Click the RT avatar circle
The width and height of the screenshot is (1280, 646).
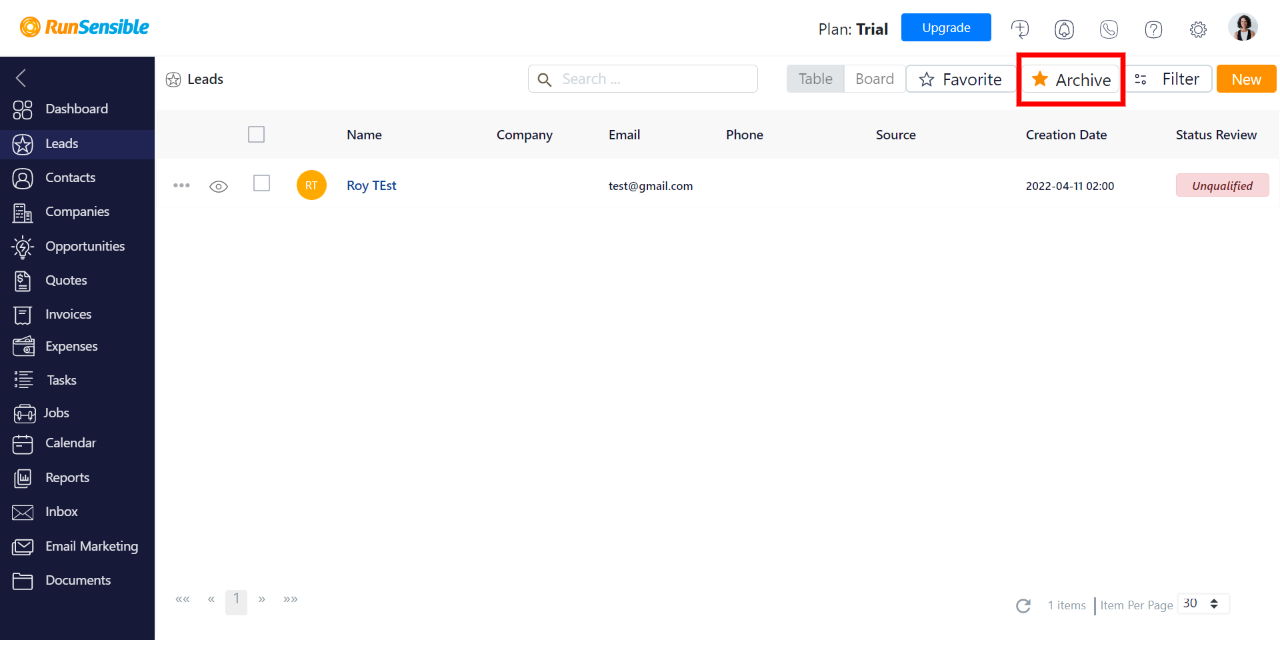pos(311,185)
